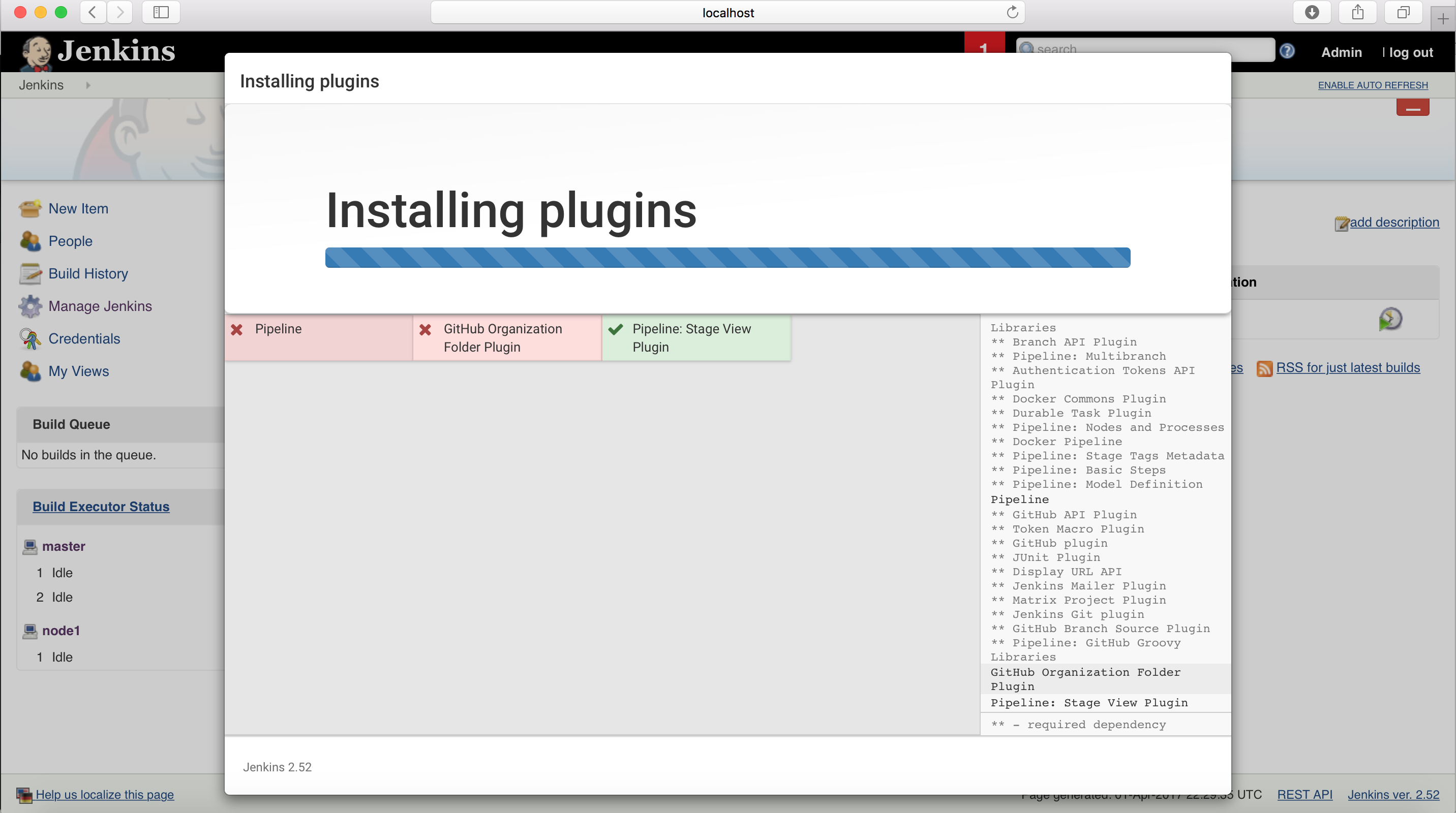
Task: Expand the Jenkins breadcrumb arrow
Action: (x=88, y=85)
